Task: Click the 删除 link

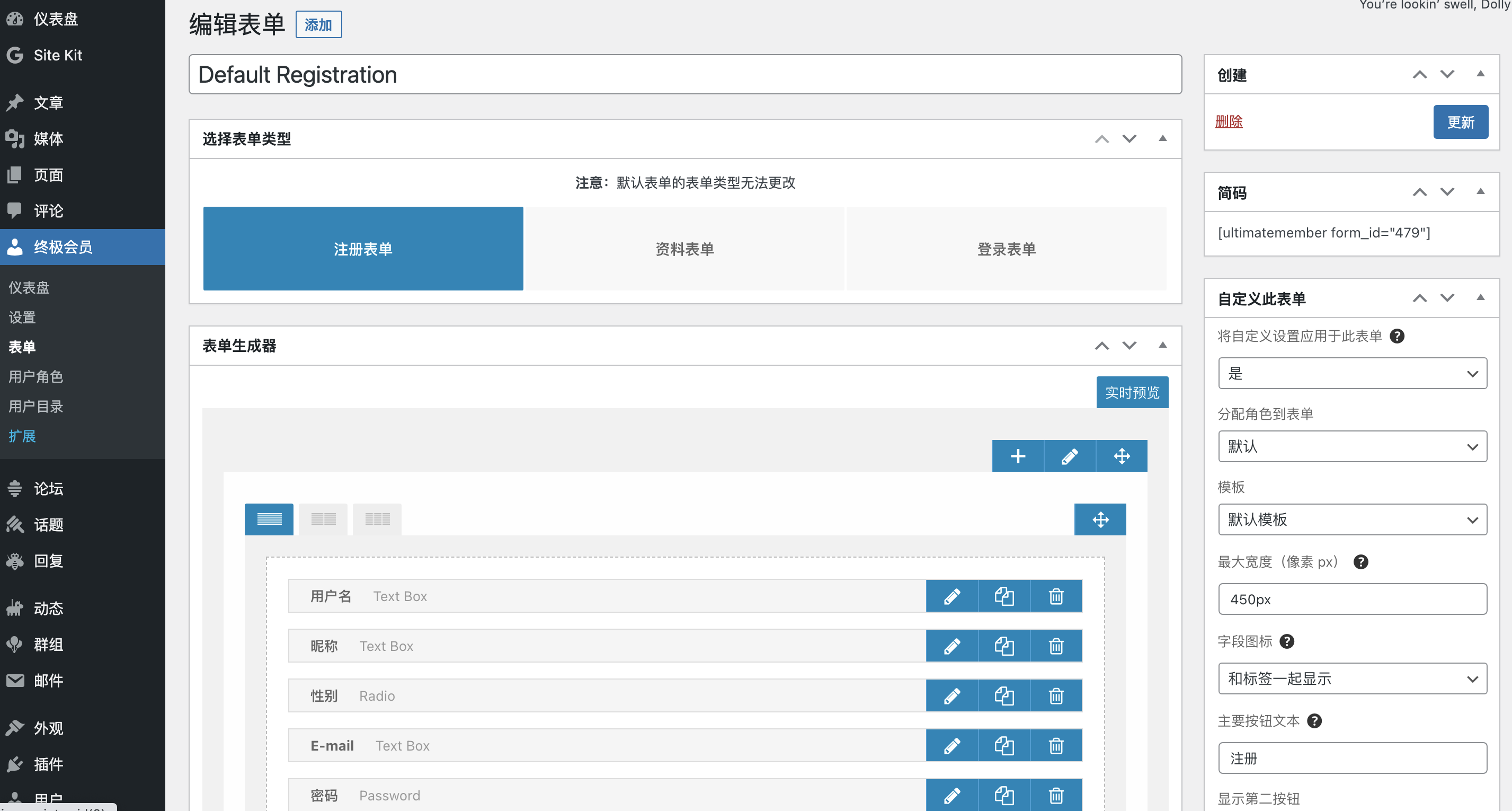Action: 1228,121
